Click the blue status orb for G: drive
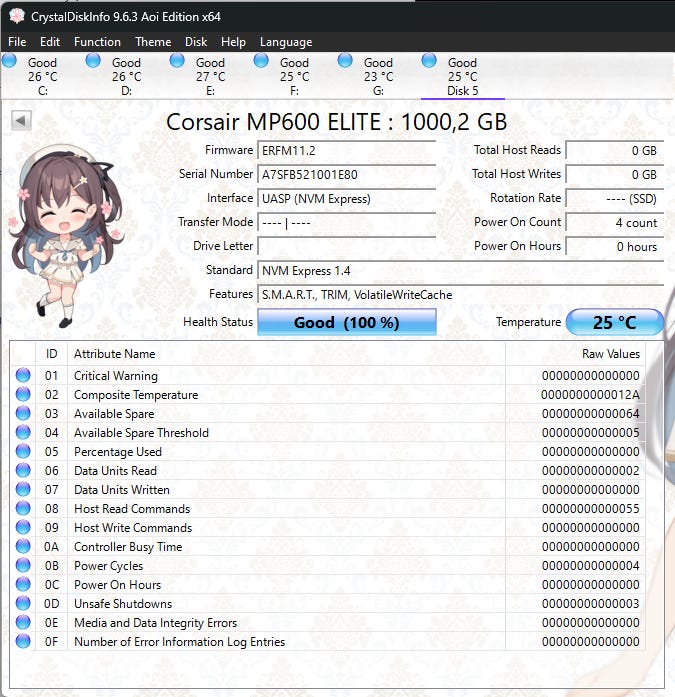 click(345, 60)
